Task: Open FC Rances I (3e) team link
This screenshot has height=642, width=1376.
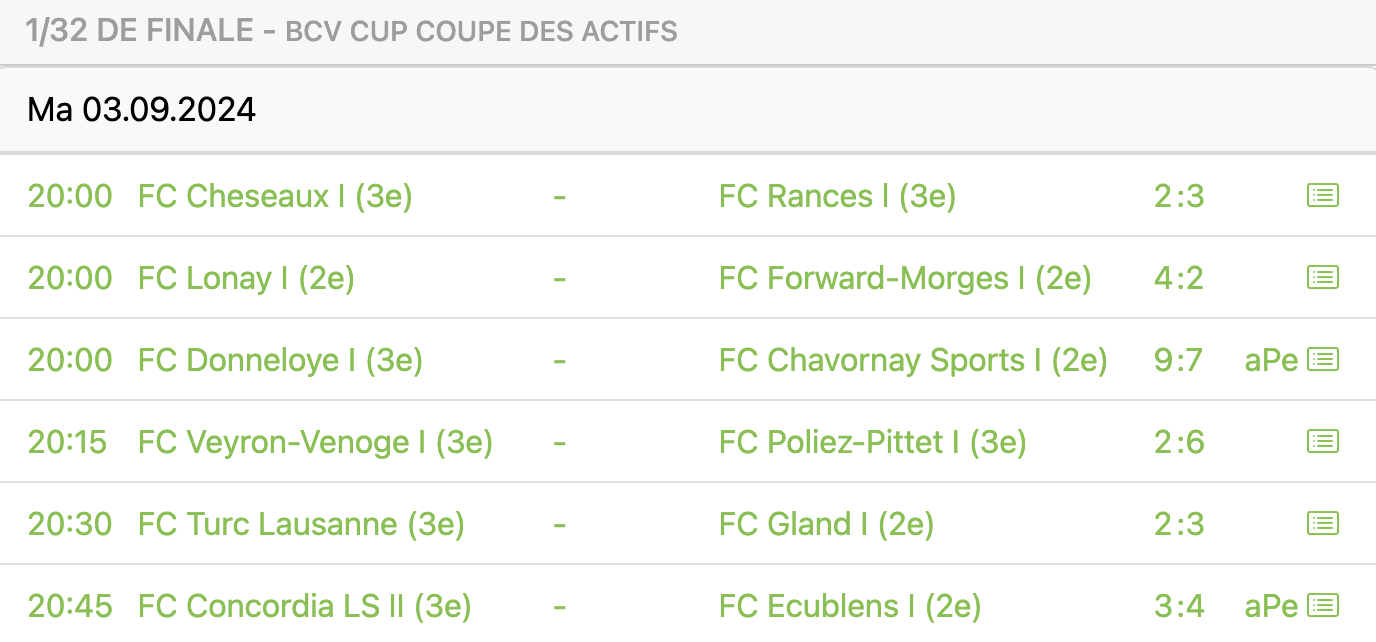Action: click(837, 197)
